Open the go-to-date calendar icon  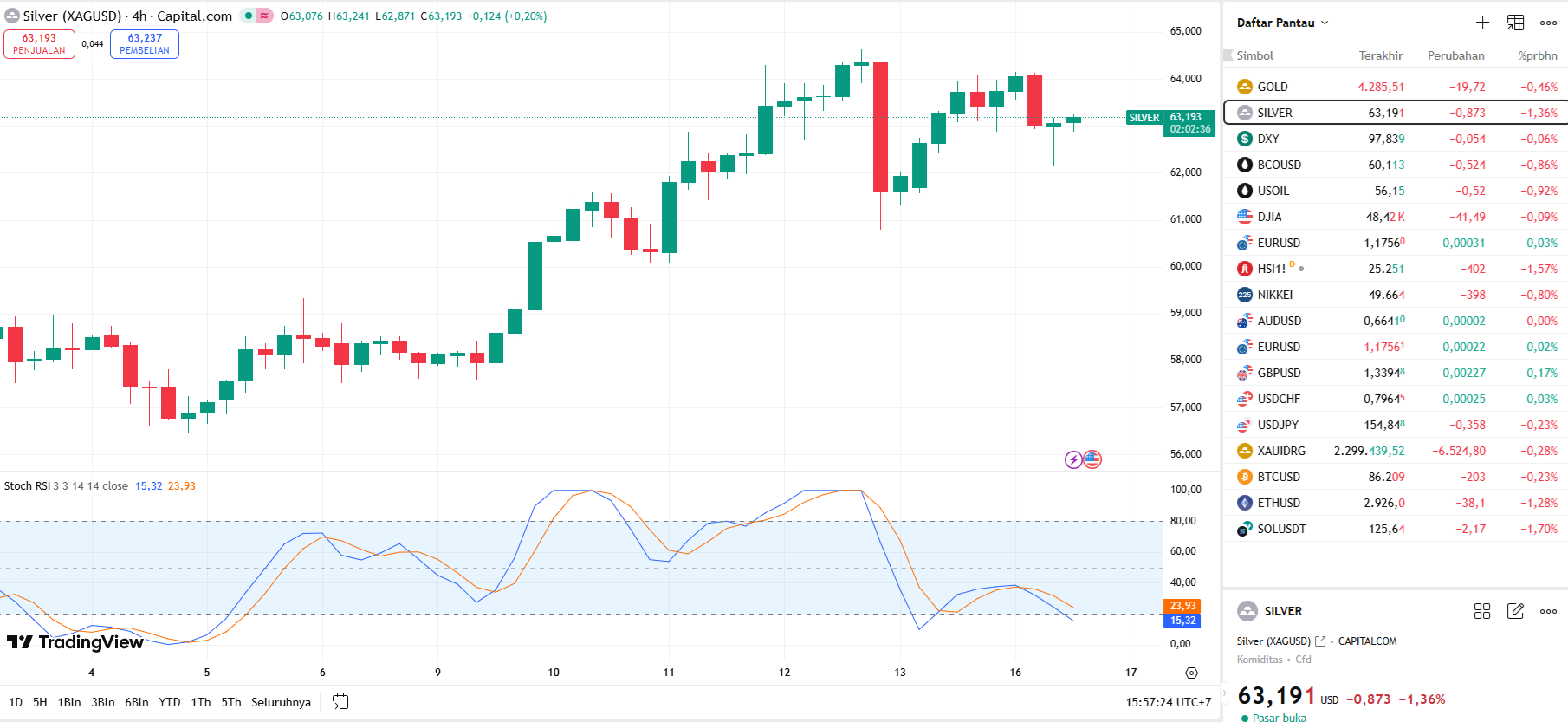point(340,702)
